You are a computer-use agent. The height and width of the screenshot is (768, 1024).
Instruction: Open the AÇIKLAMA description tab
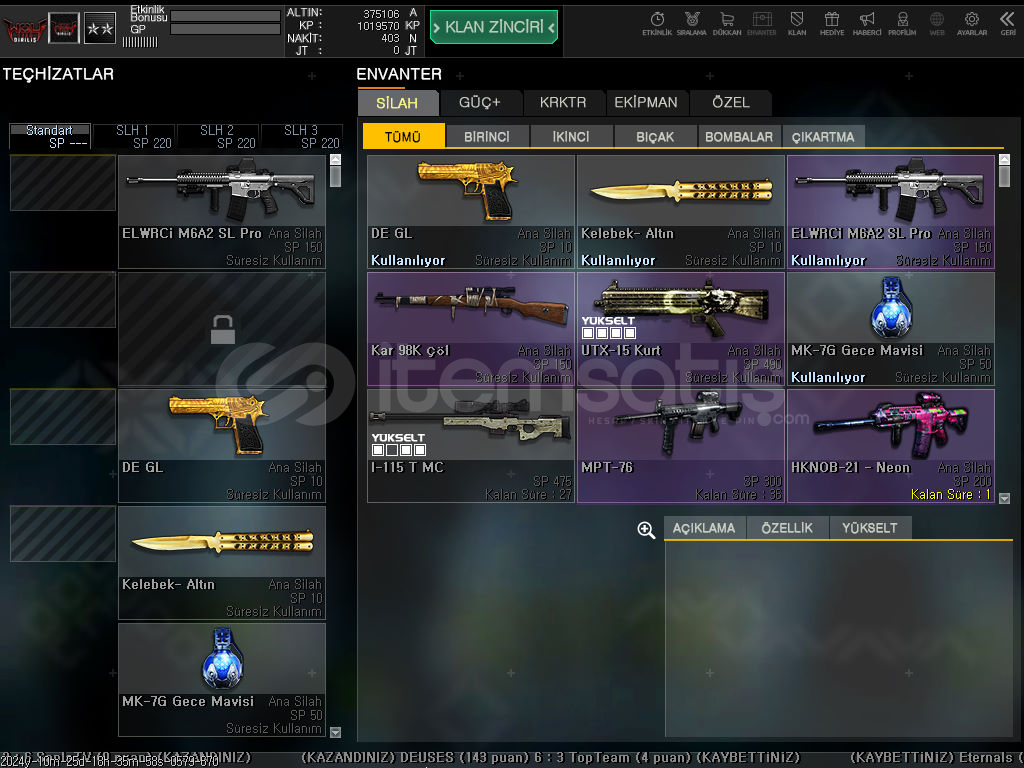tap(704, 528)
